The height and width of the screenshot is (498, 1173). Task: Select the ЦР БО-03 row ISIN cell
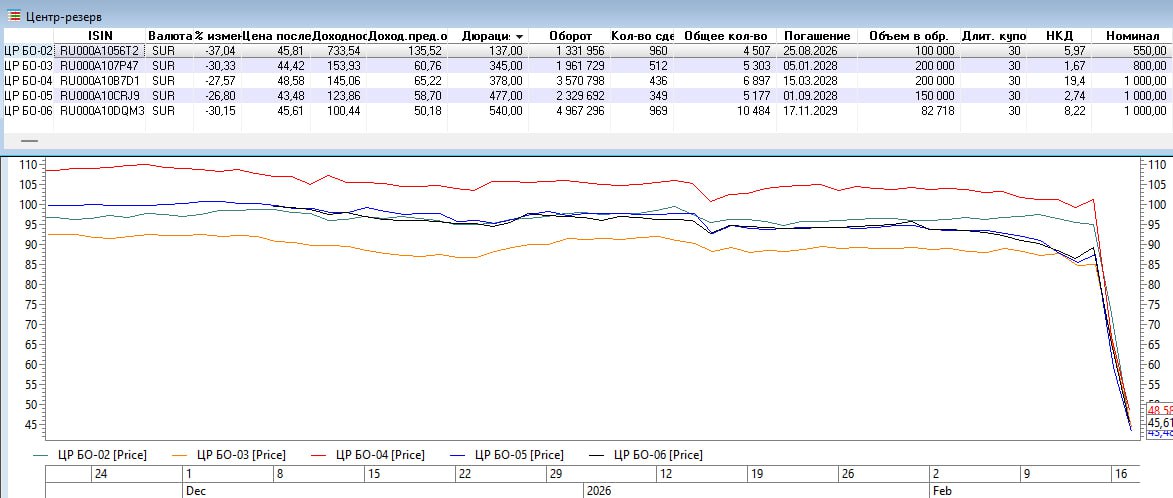pyautogui.click(x=100, y=66)
